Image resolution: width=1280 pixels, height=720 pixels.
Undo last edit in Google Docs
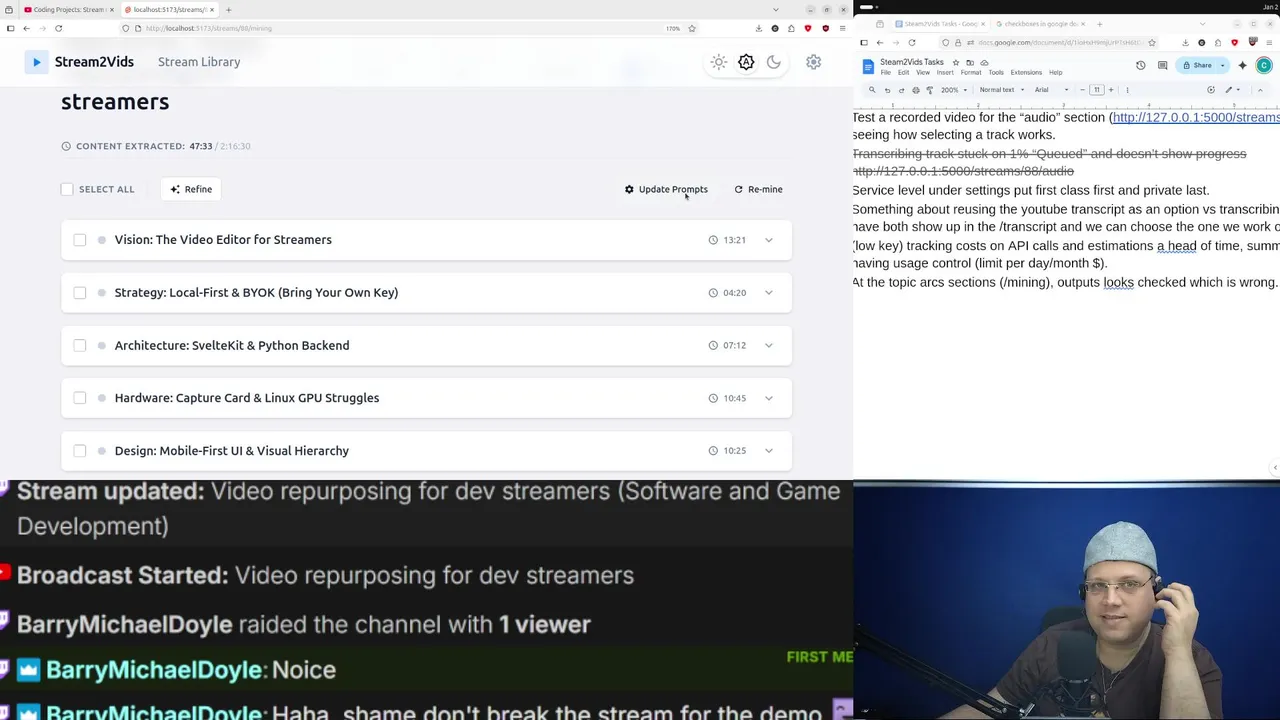point(887,90)
